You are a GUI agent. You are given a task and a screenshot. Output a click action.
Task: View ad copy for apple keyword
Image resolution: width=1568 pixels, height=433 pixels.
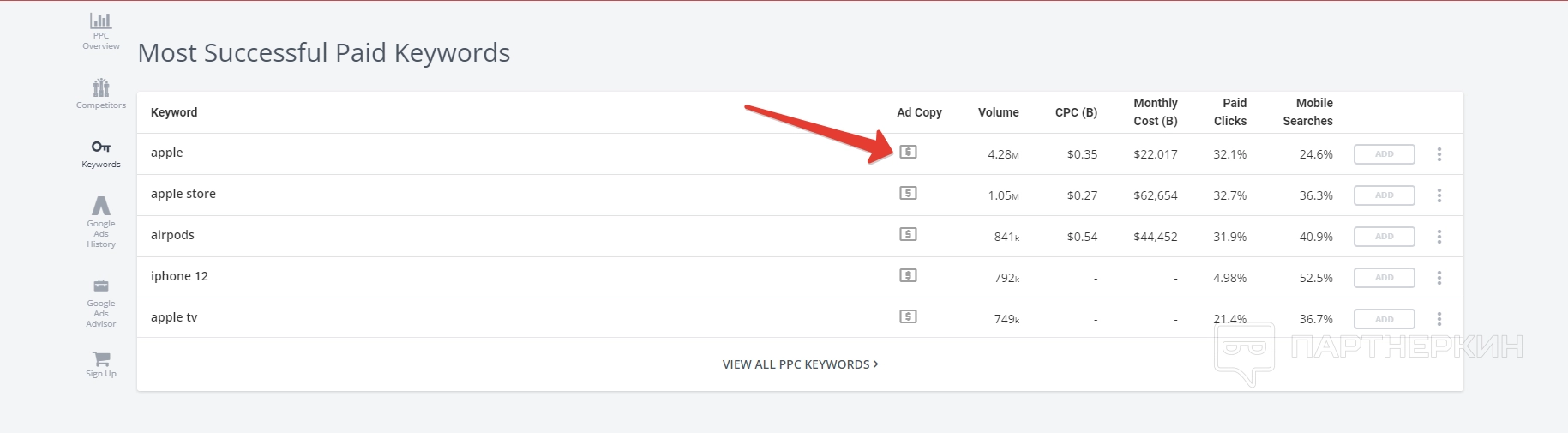[x=908, y=153]
